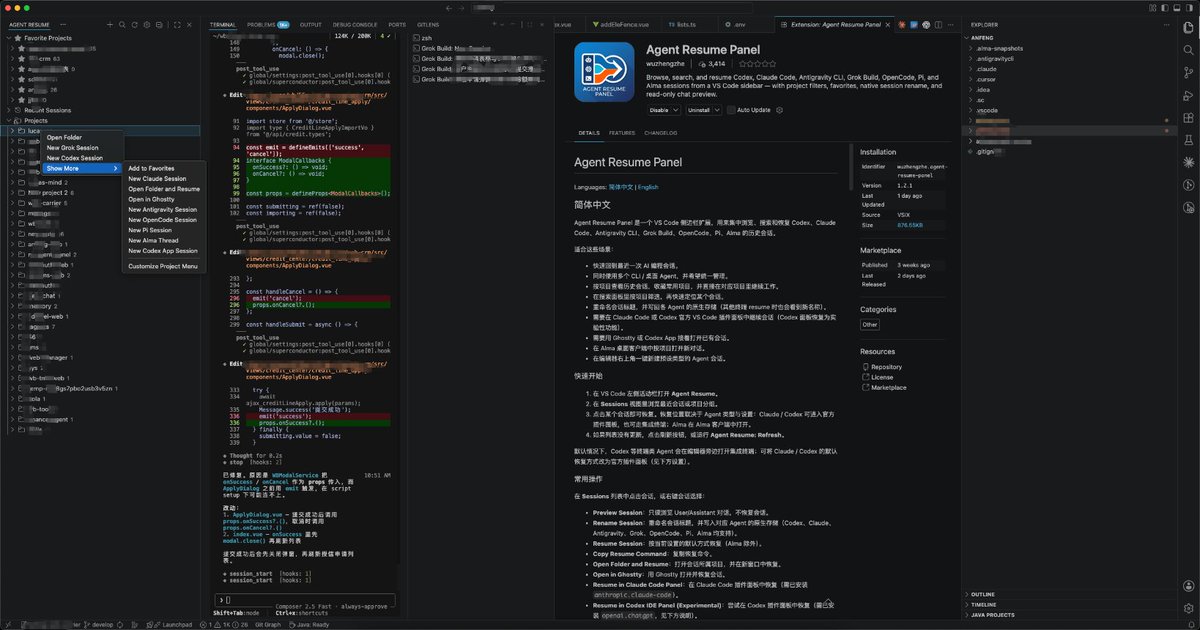The image size is (1200, 630).
Task: Select Add to Favorites in submenu
Action: [x=164, y=168]
